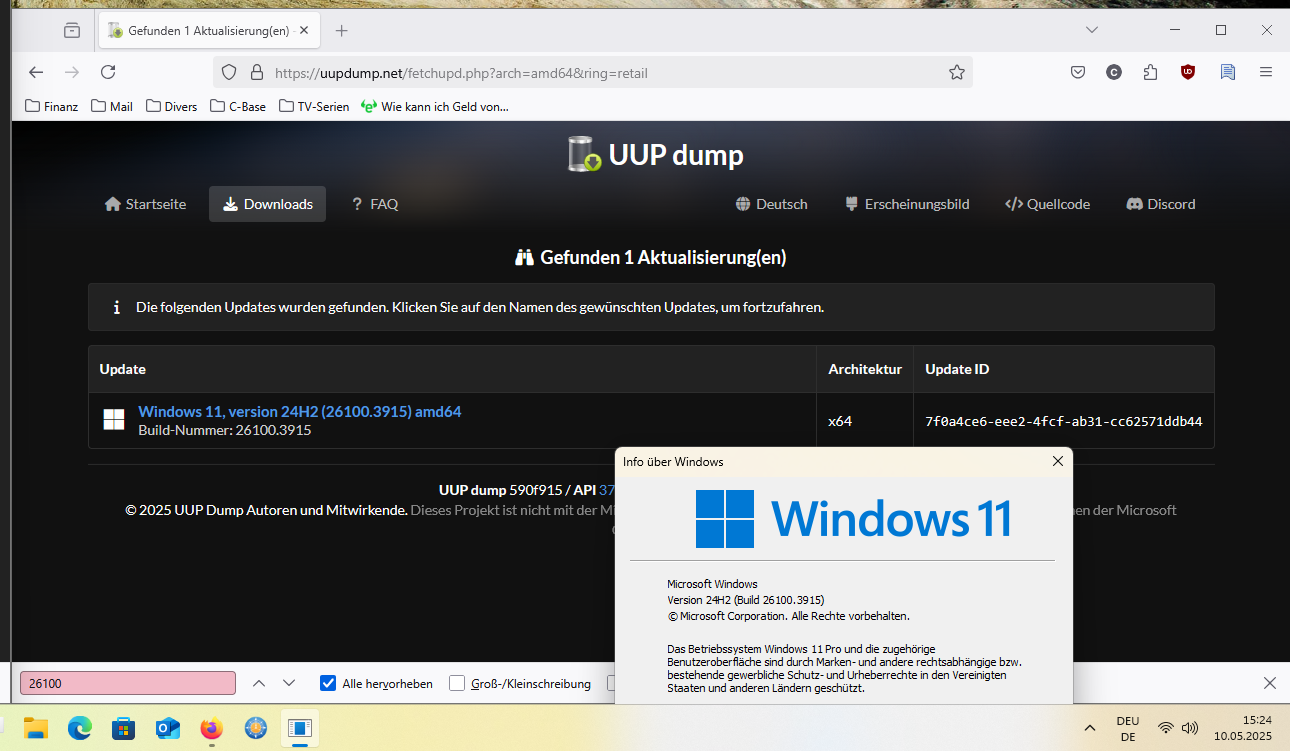Open the Divers bookmarks folder
Screen dimensions: 1290x751
[x=172, y=106]
